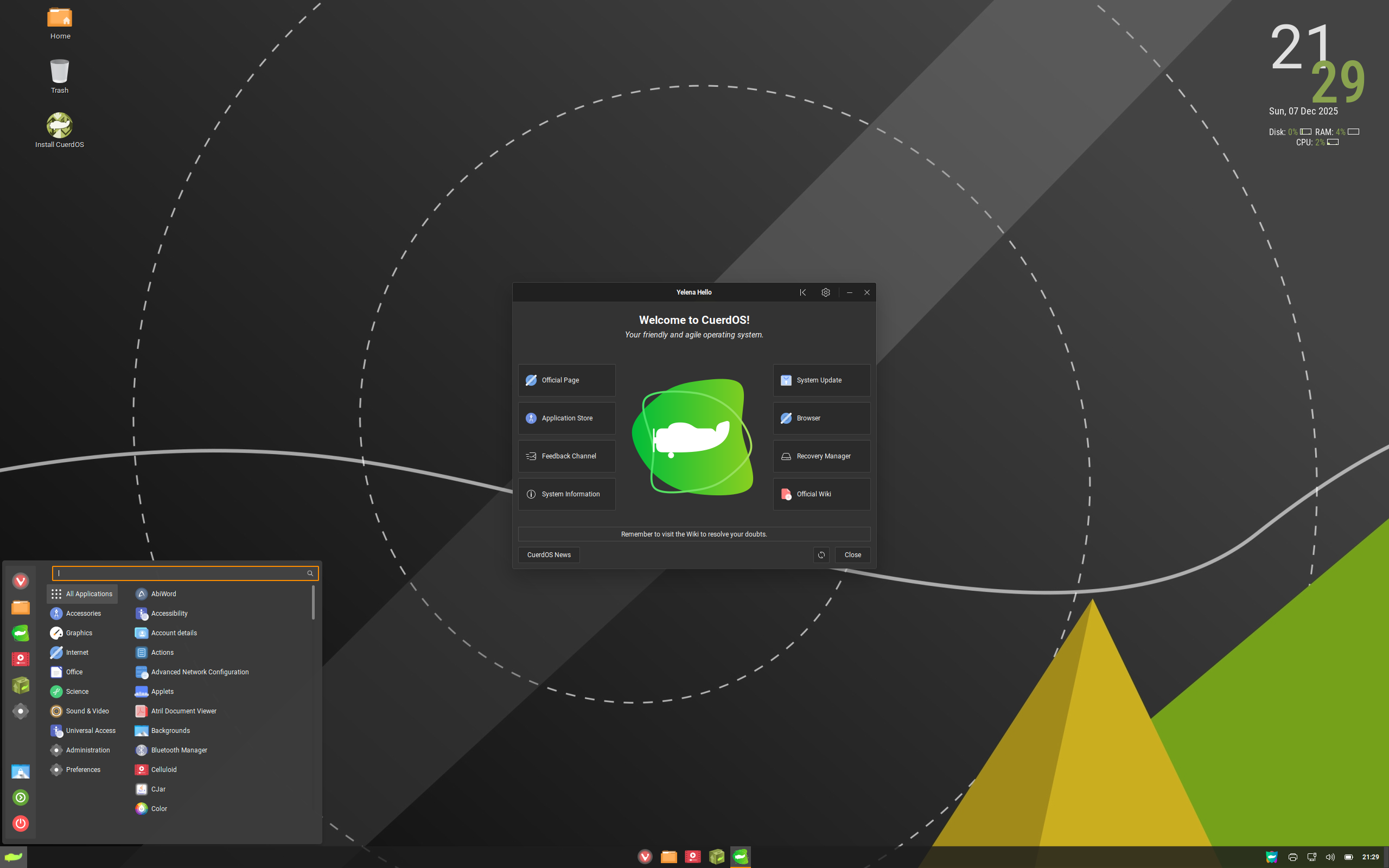The image size is (1389, 868).
Task: Click the Close button in Yelena Hello
Action: pos(852,555)
